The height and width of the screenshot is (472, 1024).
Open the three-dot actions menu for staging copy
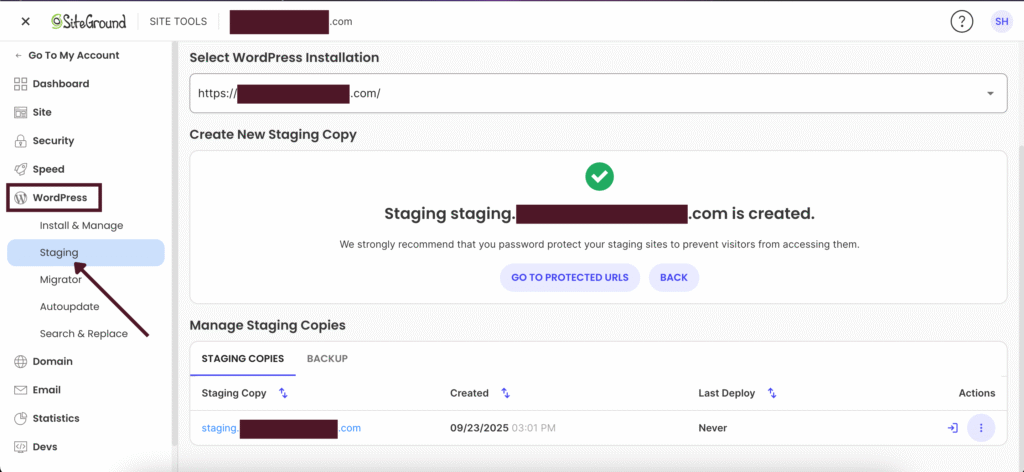point(981,428)
